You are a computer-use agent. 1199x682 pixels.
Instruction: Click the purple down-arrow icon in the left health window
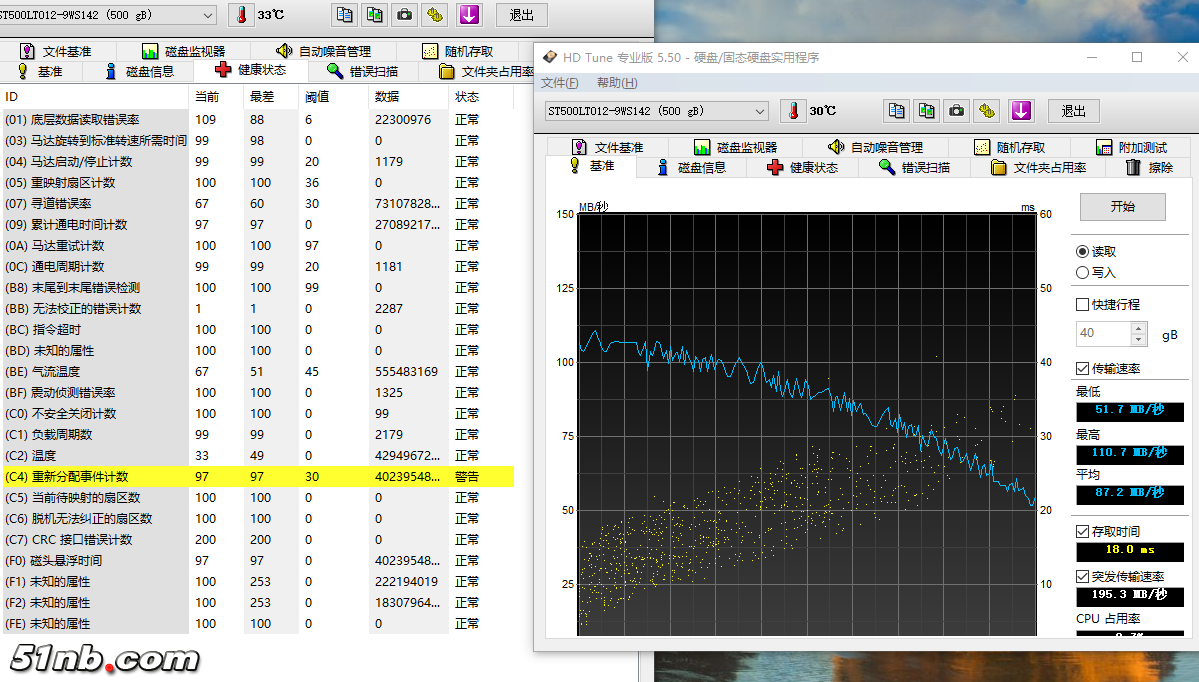point(469,15)
